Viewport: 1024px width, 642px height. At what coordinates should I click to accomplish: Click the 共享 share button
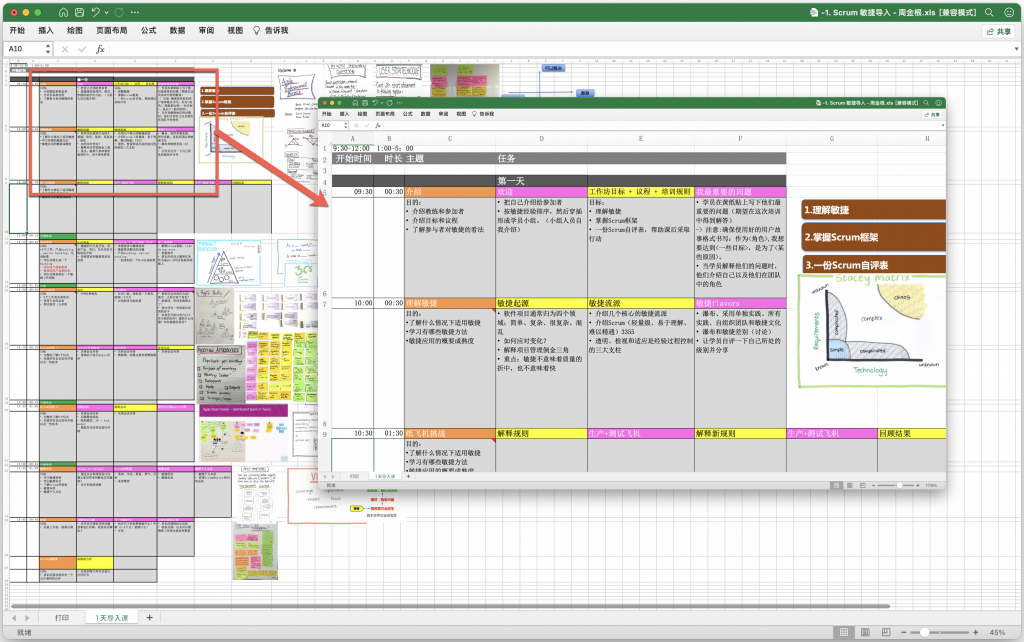pos(997,31)
